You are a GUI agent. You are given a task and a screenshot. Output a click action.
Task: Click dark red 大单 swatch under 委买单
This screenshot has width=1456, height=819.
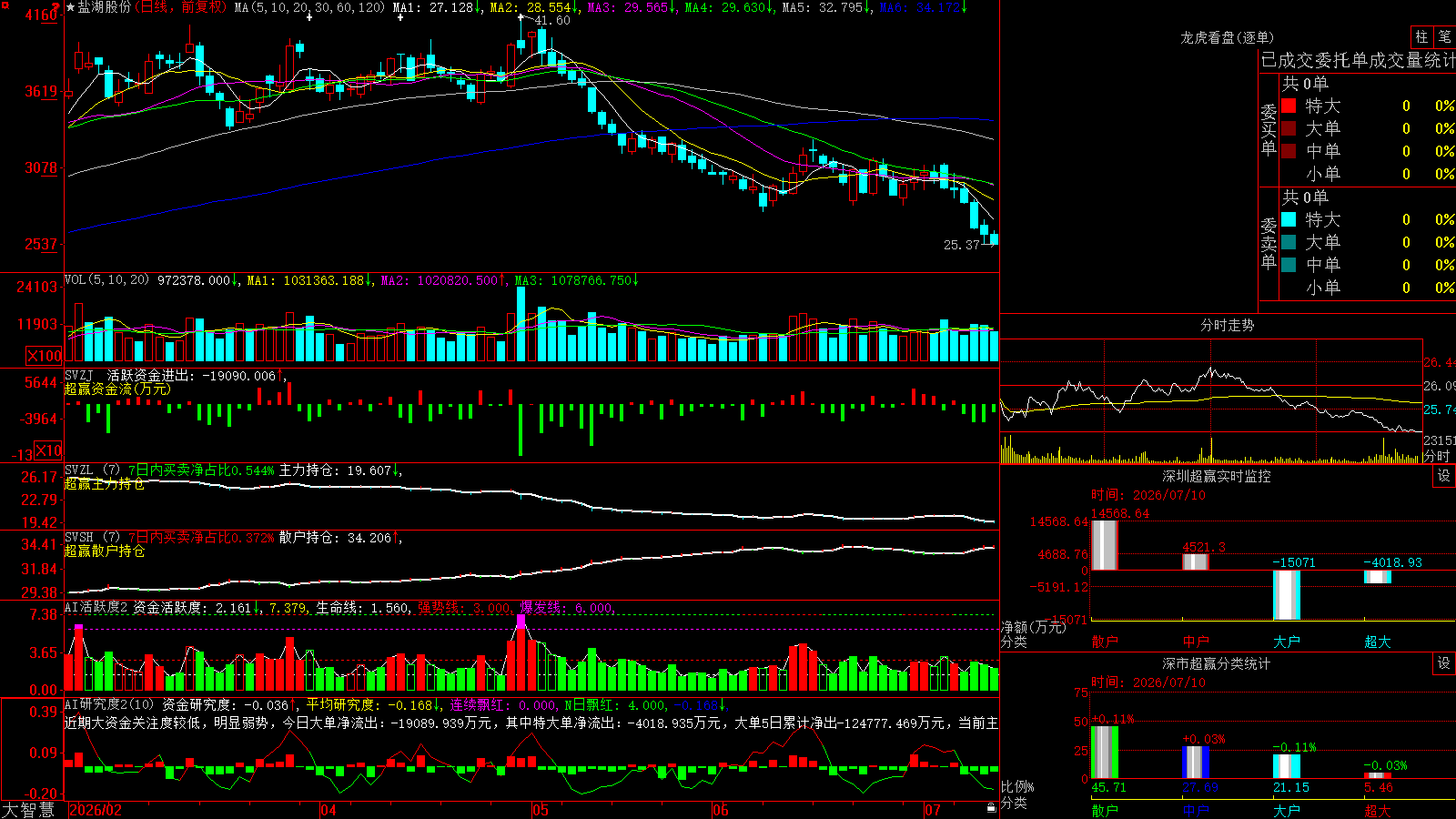pyautogui.click(x=1289, y=128)
